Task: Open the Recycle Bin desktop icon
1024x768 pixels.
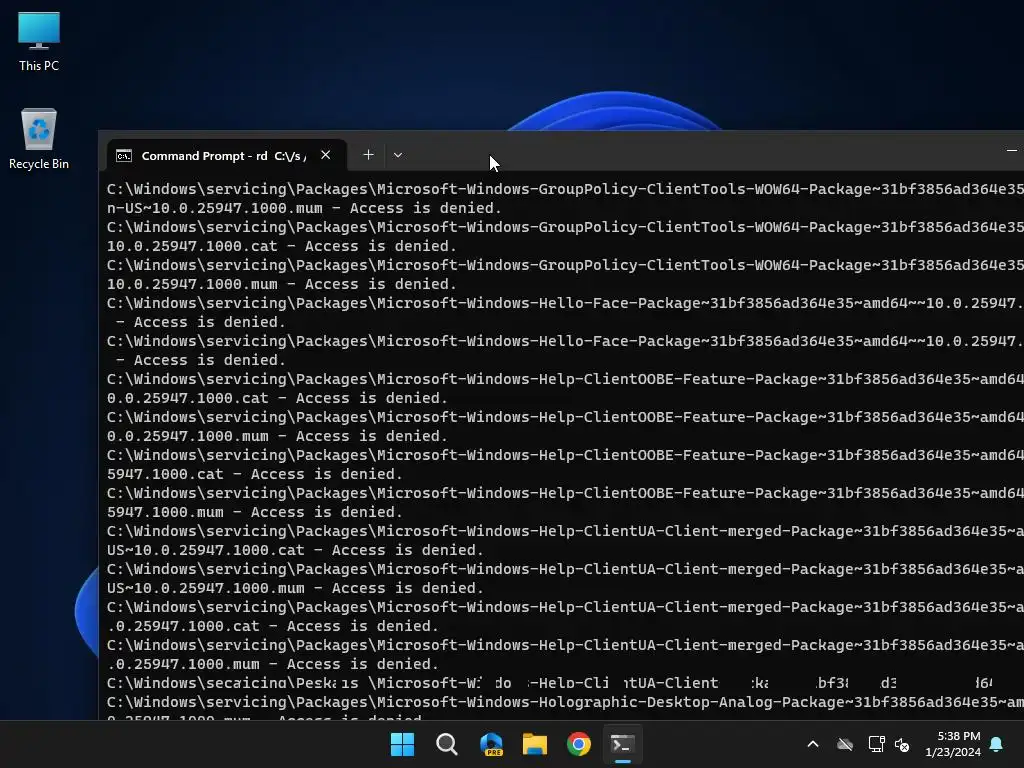Action: tap(39, 139)
